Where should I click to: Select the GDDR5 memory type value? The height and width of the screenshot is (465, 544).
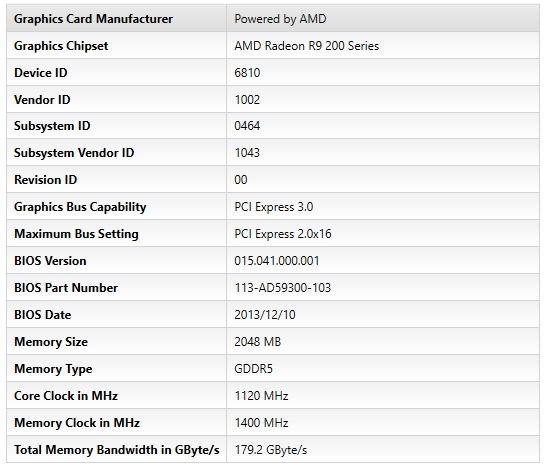pyautogui.click(x=254, y=369)
